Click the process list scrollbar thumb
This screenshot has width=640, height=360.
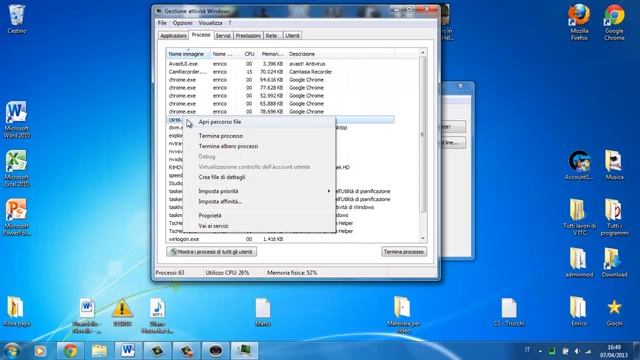(422, 134)
